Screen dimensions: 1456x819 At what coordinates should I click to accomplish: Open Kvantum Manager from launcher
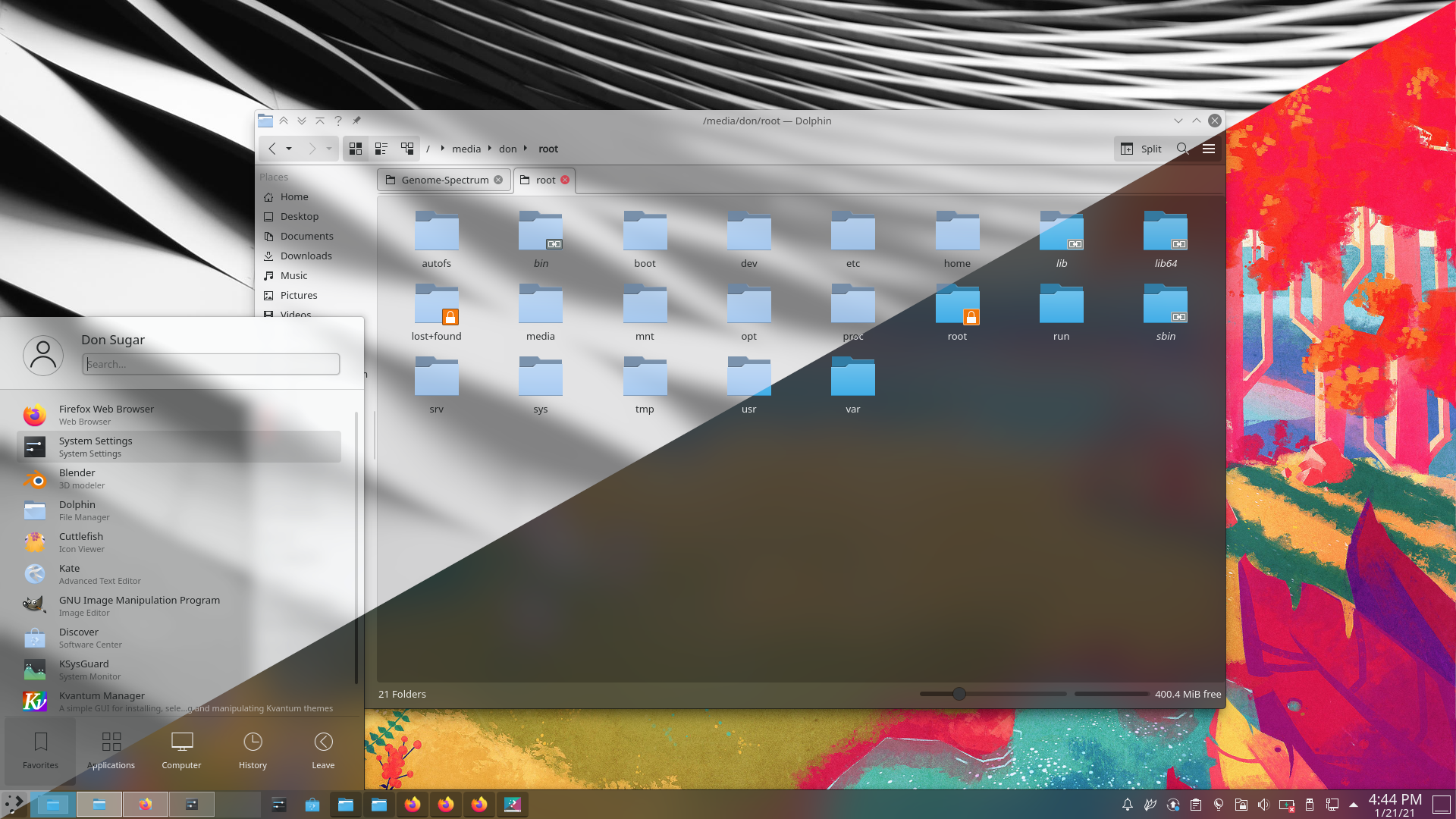[179, 701]
